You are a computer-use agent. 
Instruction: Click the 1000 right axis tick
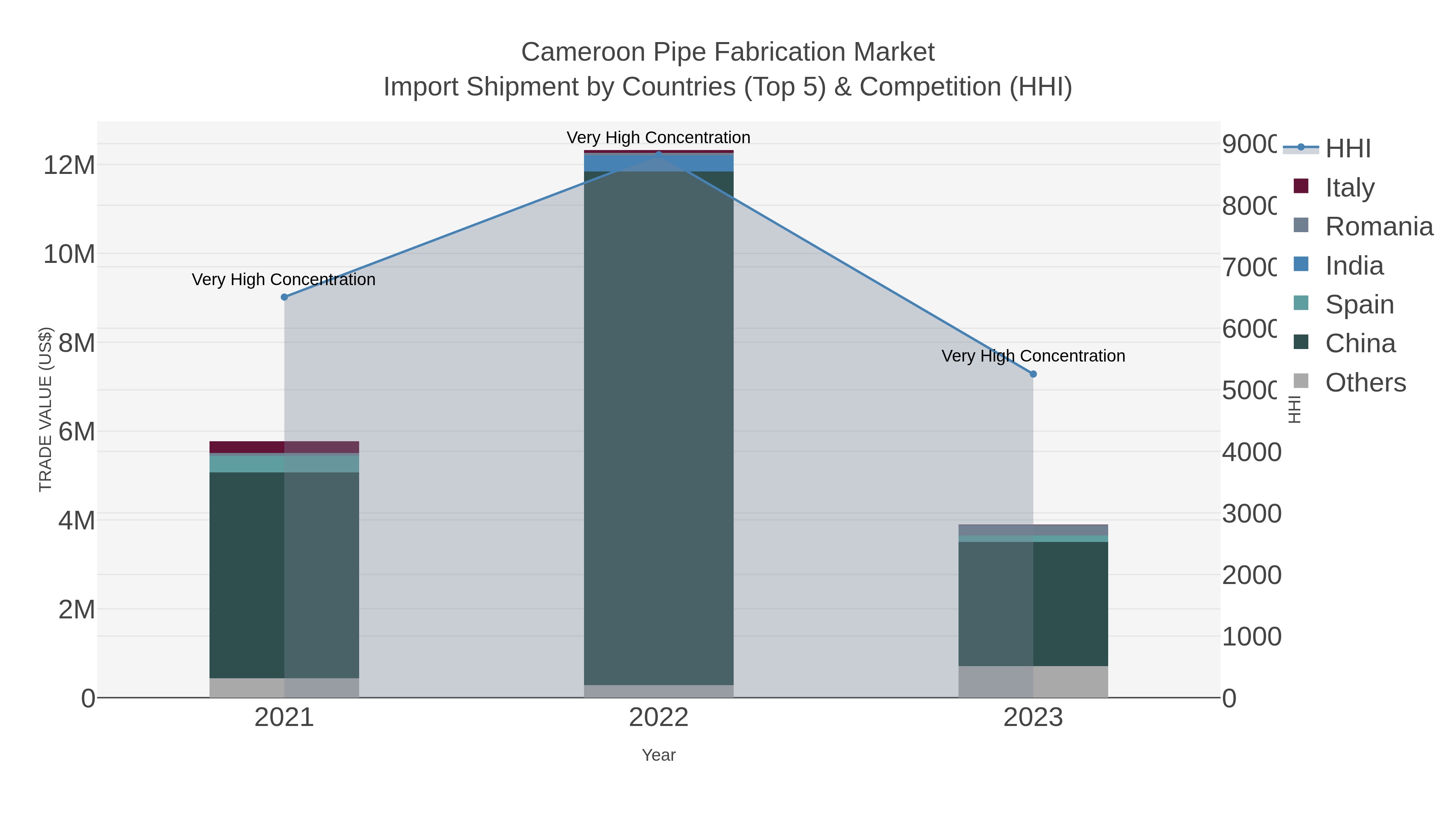click(x=1251, y=637)
